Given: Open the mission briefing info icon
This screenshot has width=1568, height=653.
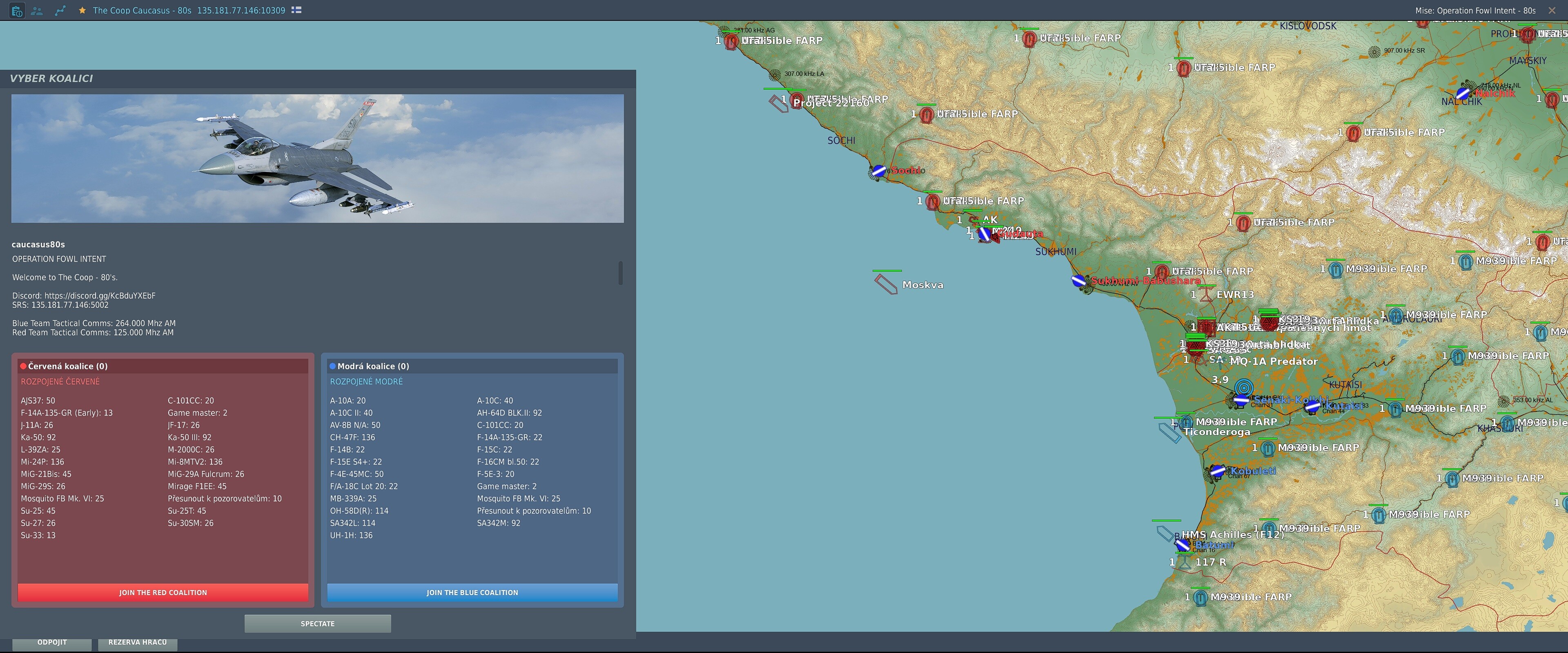Looking at the screenshot, I should click(17, 10).
